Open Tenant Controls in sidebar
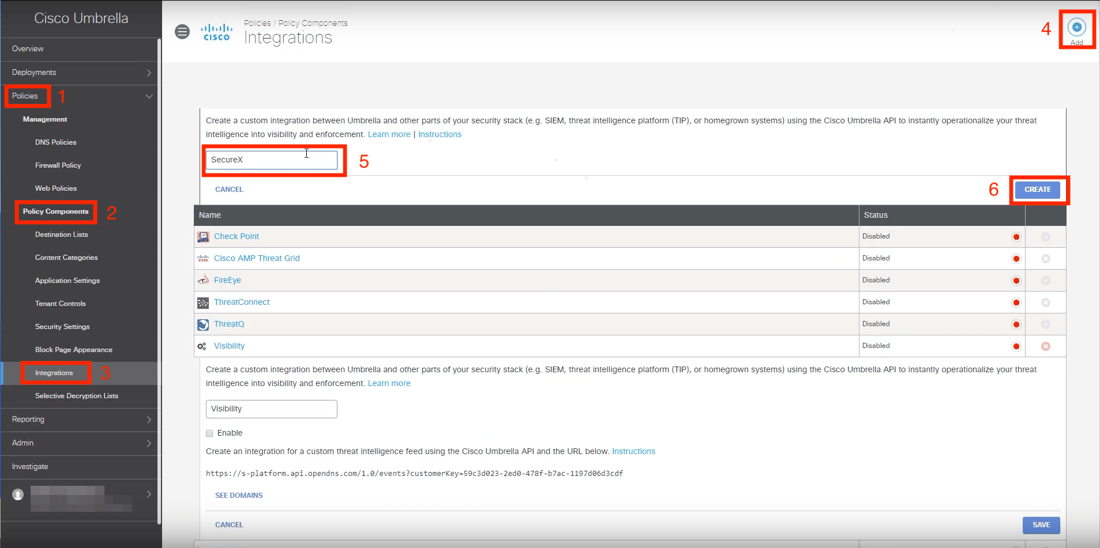This screenshot has width=1100, height=548. point(60,304)
